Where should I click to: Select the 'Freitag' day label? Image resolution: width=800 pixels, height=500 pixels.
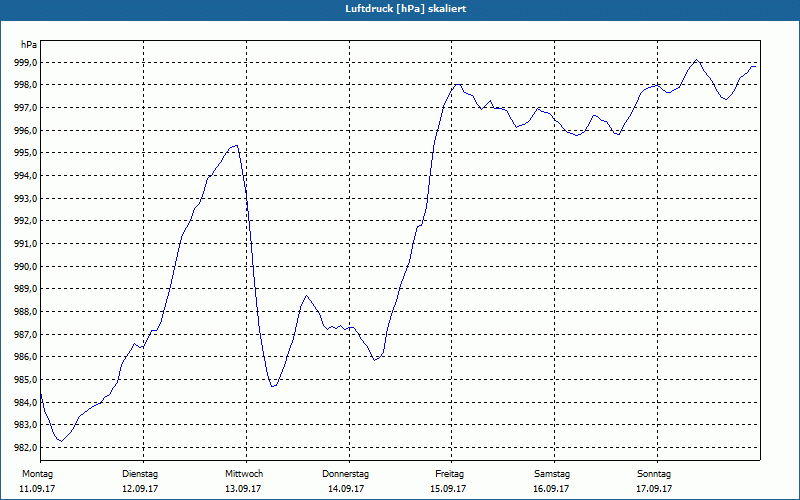click(x=449, y=474)
